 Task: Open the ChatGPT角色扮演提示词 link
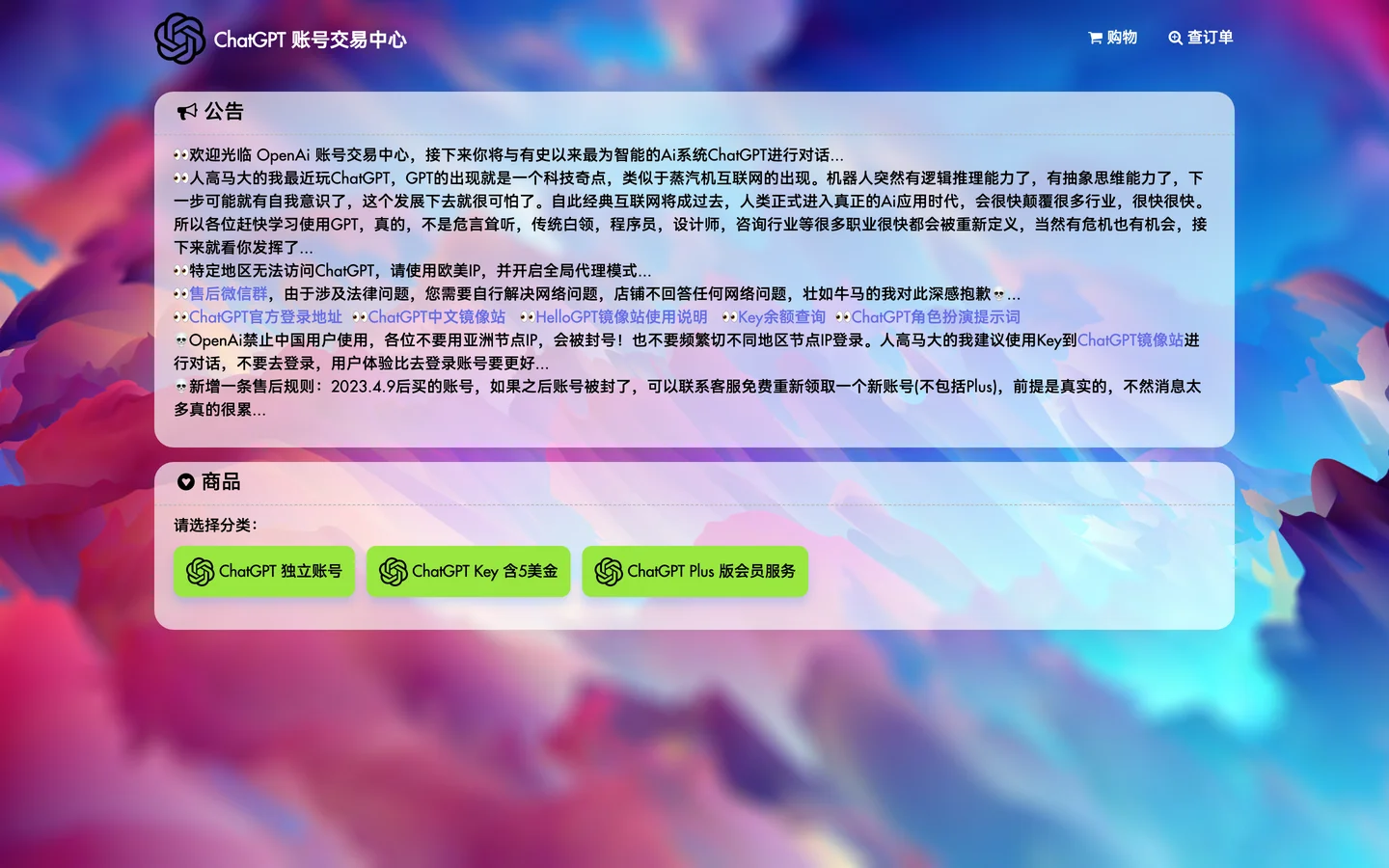(x=936, y=317)
